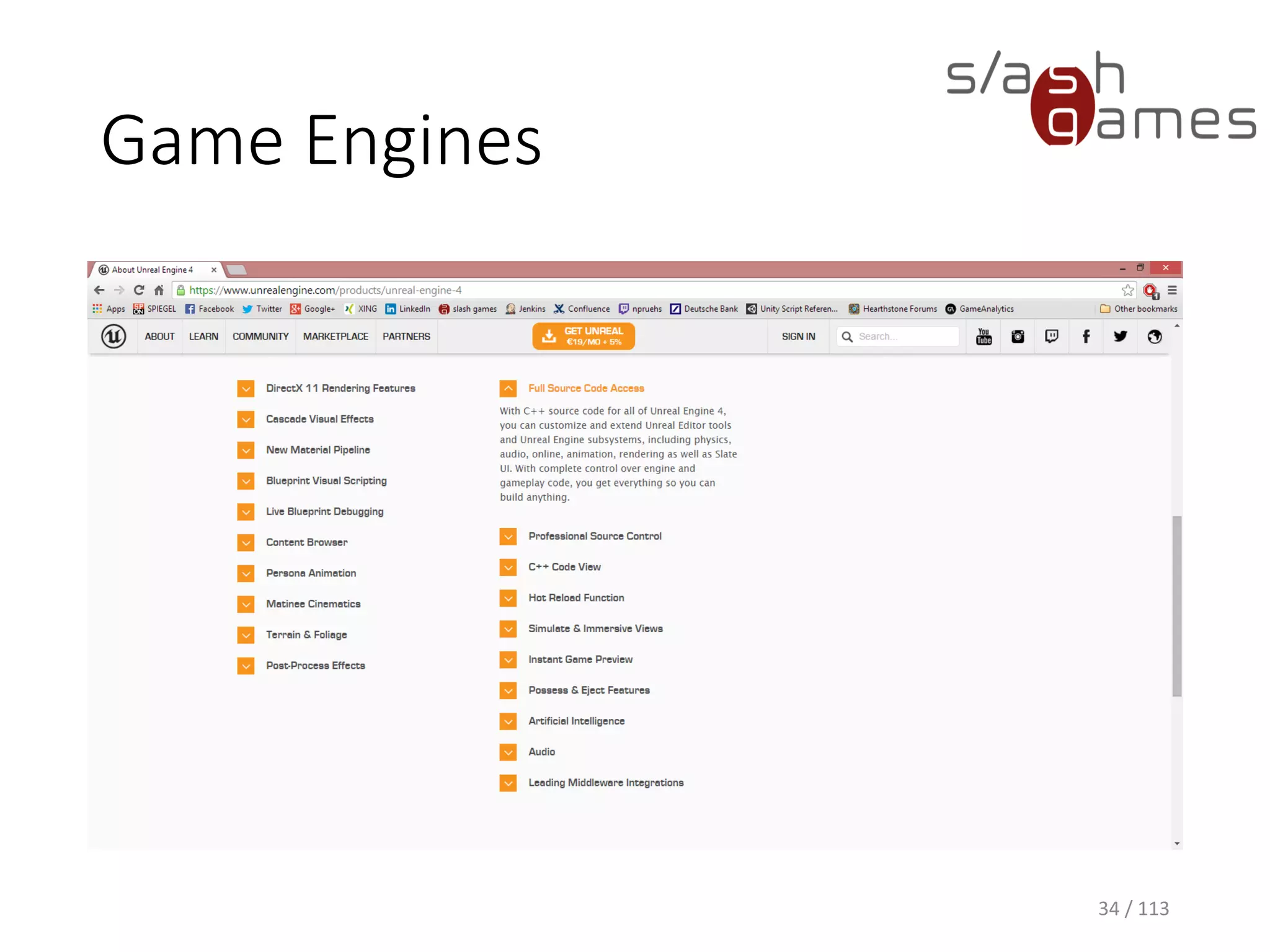
Task: Open the Confluence bookmark
Action: coord(582,309)
